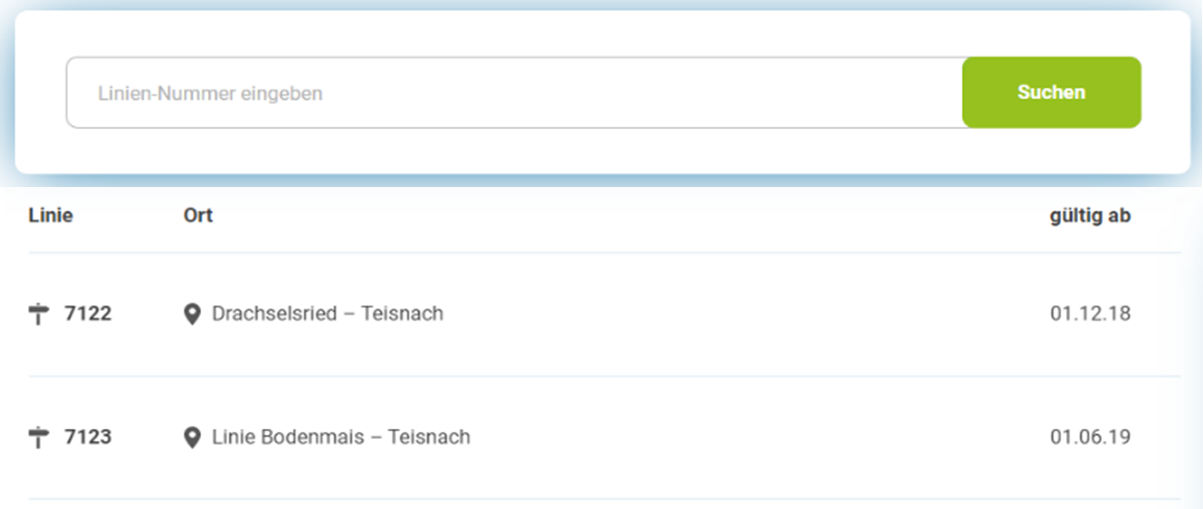Click the signpost icon beside line 7122

[39, 314]
